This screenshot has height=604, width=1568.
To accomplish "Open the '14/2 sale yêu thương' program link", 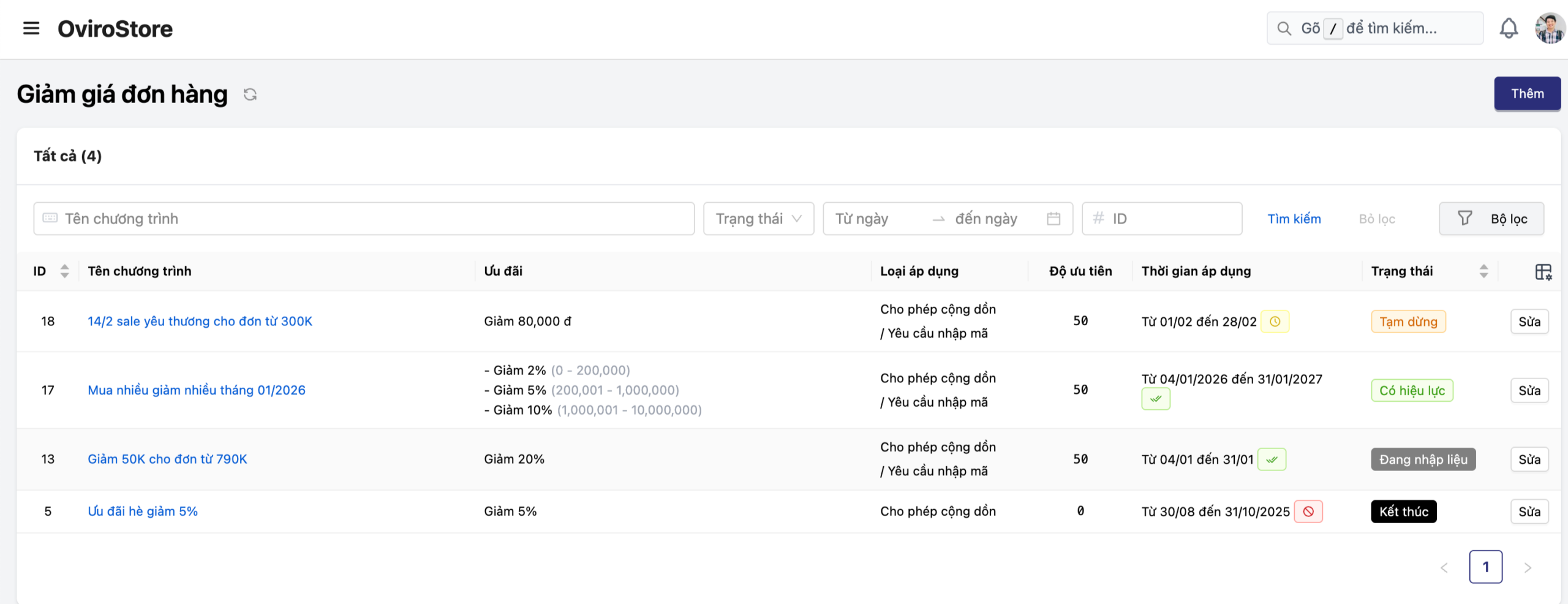I will (200, 322).
